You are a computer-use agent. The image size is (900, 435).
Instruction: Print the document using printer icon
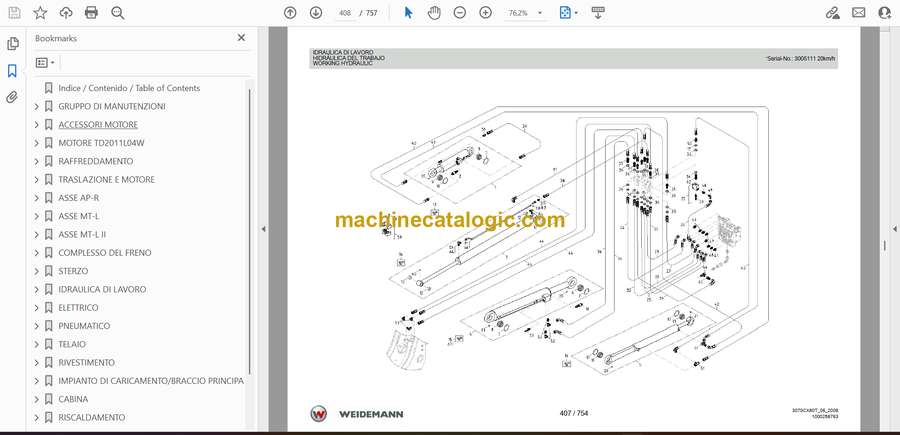point(91,13)
